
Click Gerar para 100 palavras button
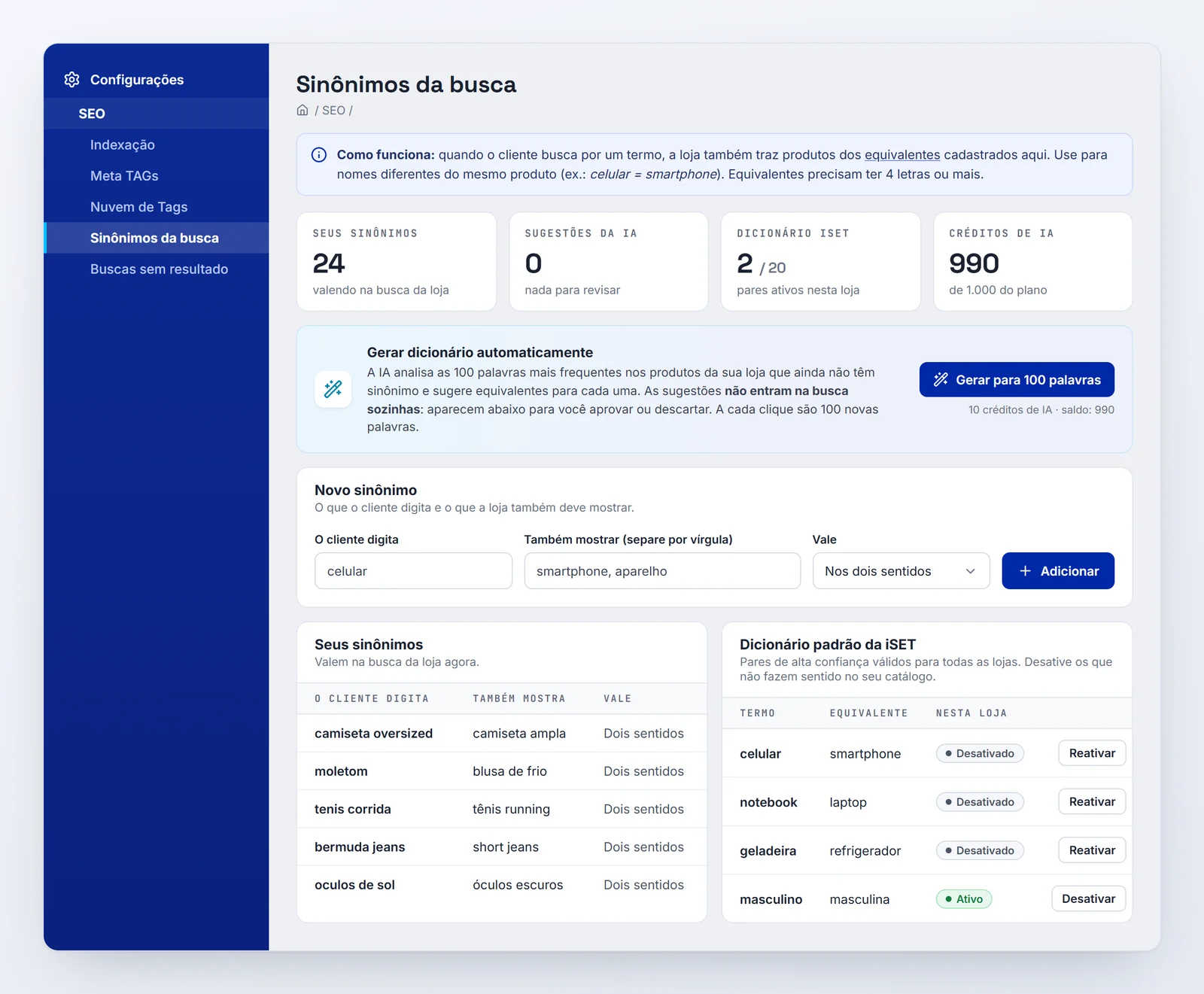tap(1017, 380)
